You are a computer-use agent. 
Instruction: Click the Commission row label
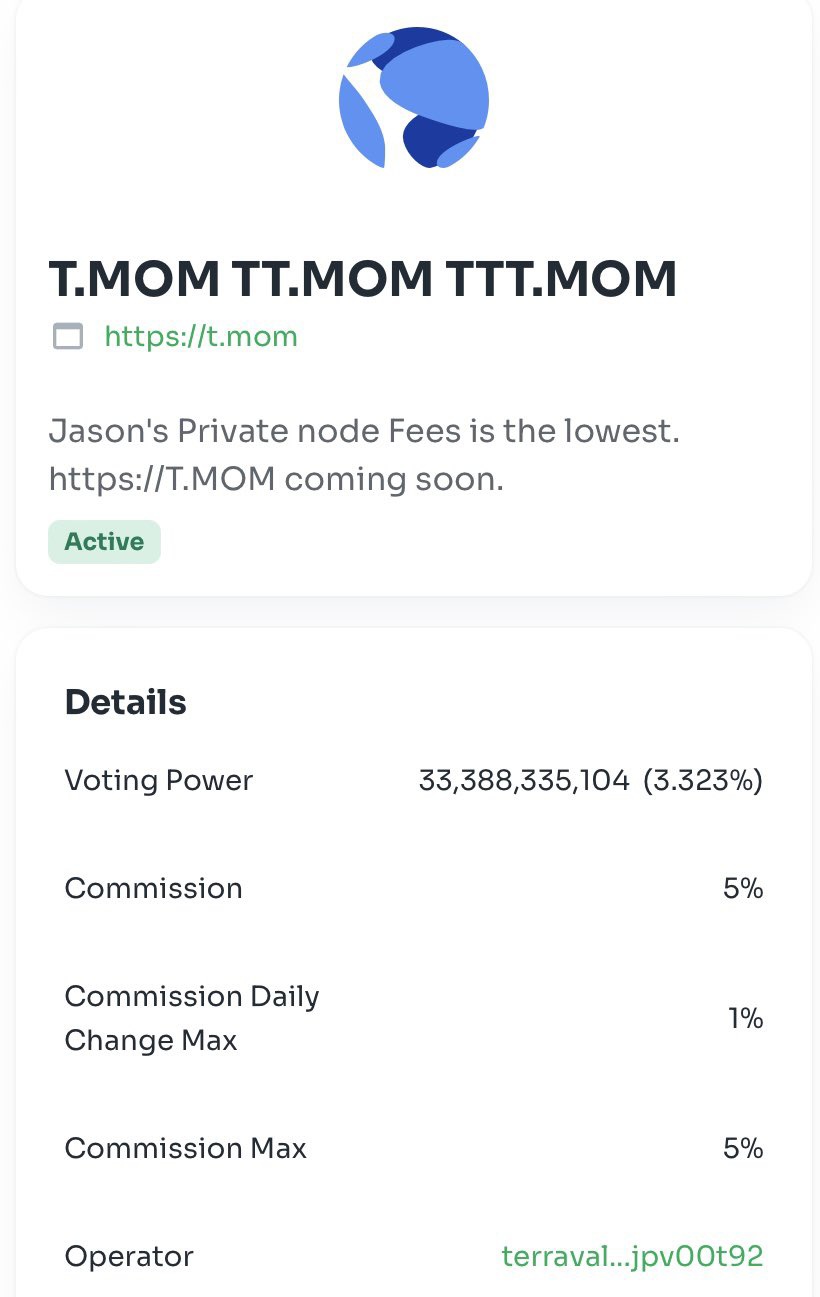153,888
